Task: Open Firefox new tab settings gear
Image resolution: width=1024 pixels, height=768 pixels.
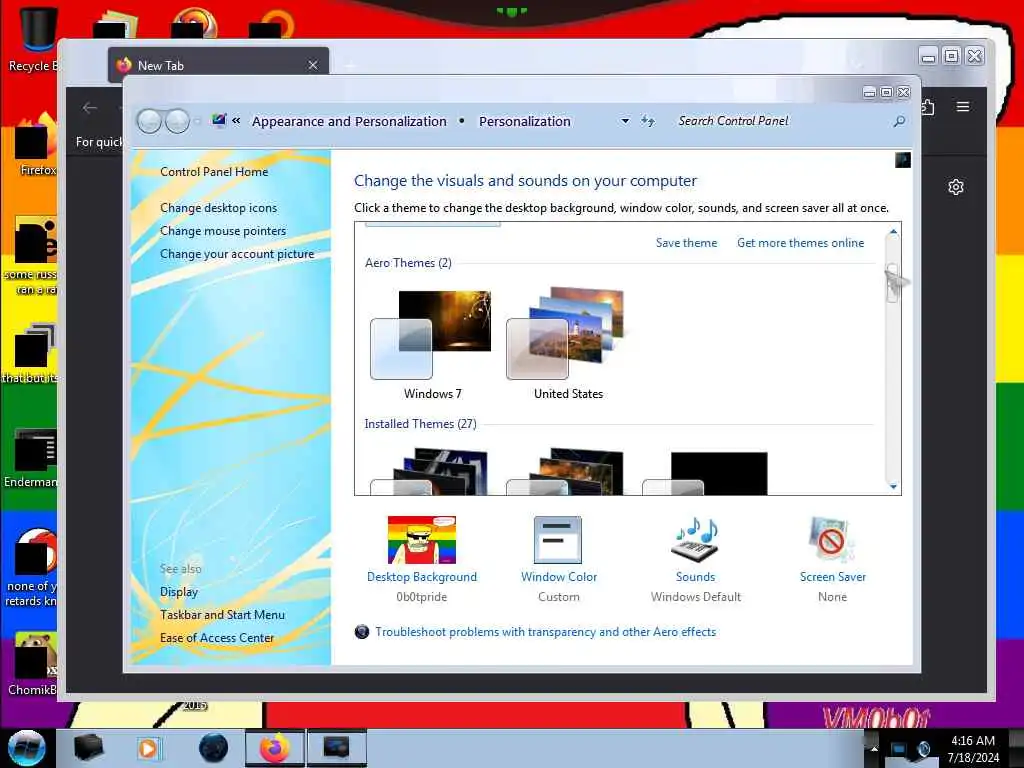Action: coord(955,187)
